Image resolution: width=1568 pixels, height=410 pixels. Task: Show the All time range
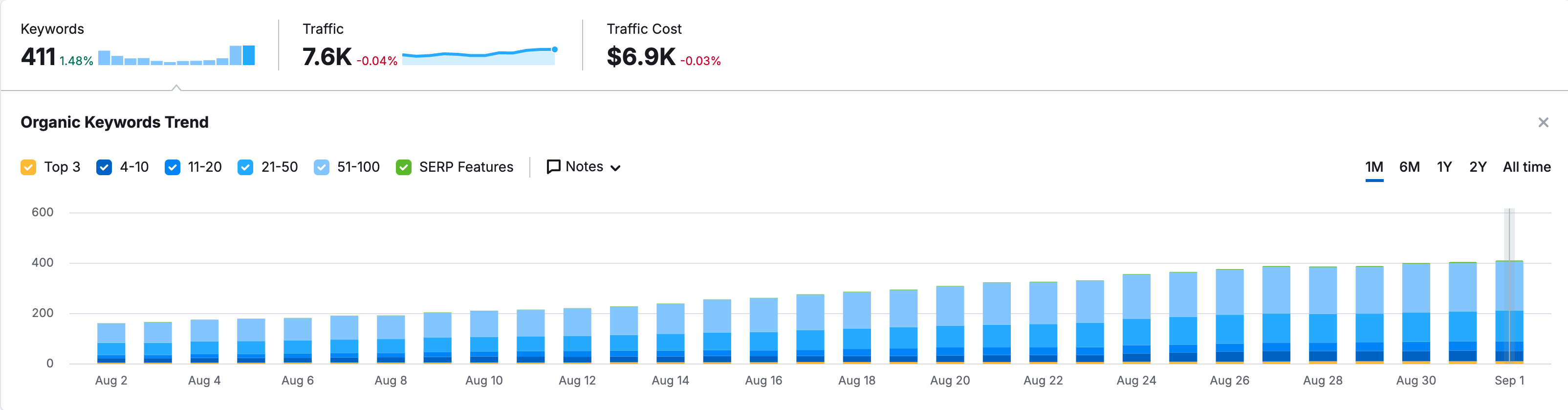pyautogui.click(x=1526, y=167)
